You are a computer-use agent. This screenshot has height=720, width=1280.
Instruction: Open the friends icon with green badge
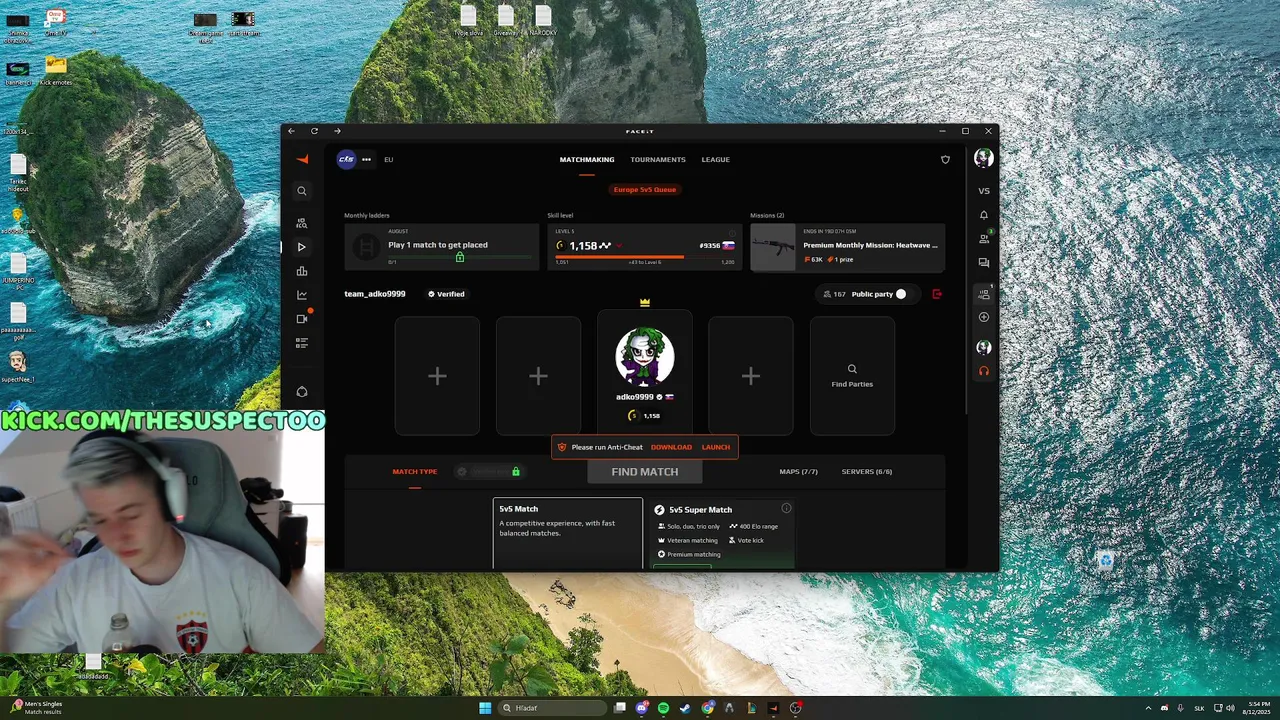pos(984,239)
